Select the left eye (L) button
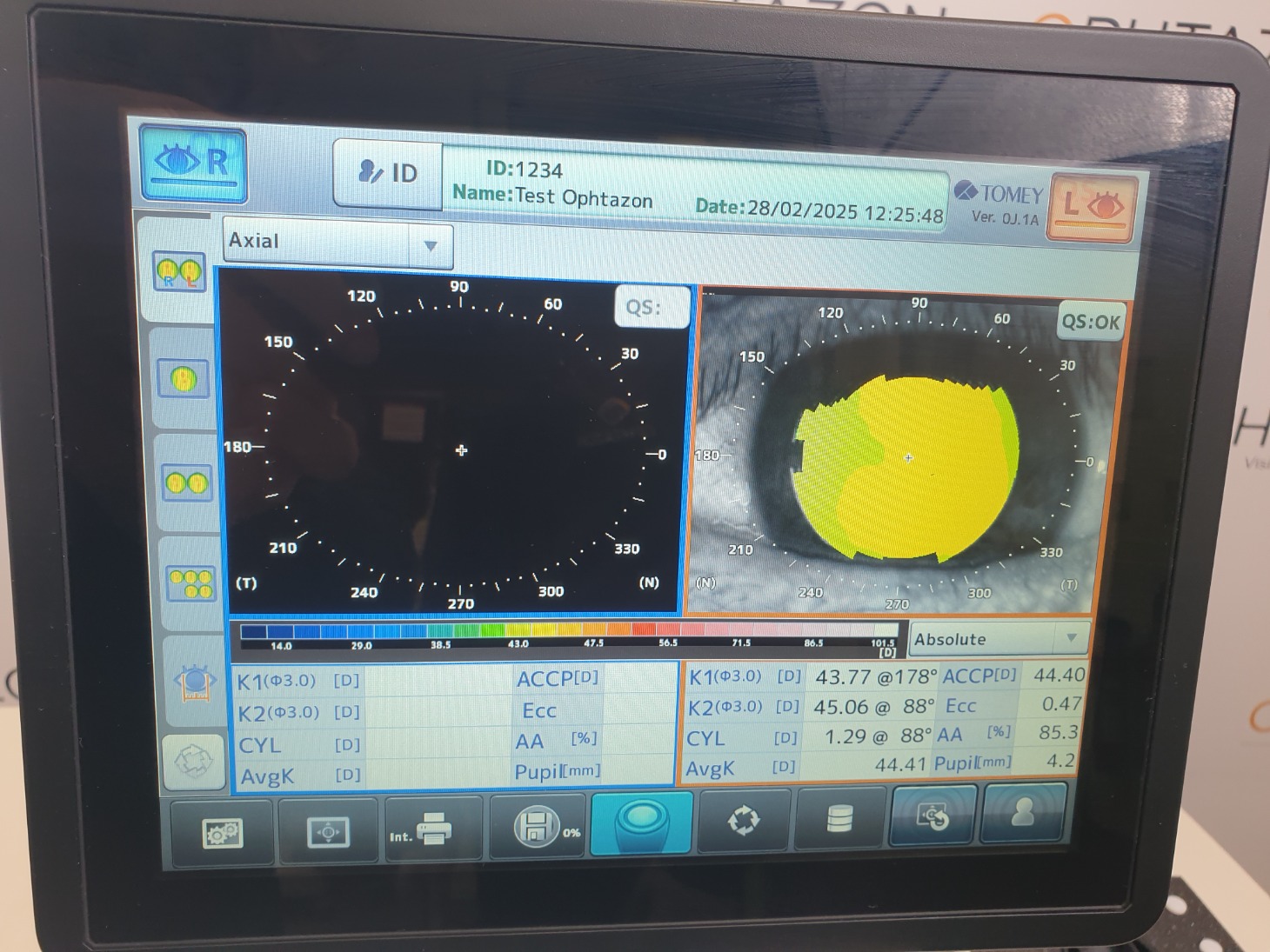The height and width of the screenshot is (952, 1270). (x=1093, y=208)
